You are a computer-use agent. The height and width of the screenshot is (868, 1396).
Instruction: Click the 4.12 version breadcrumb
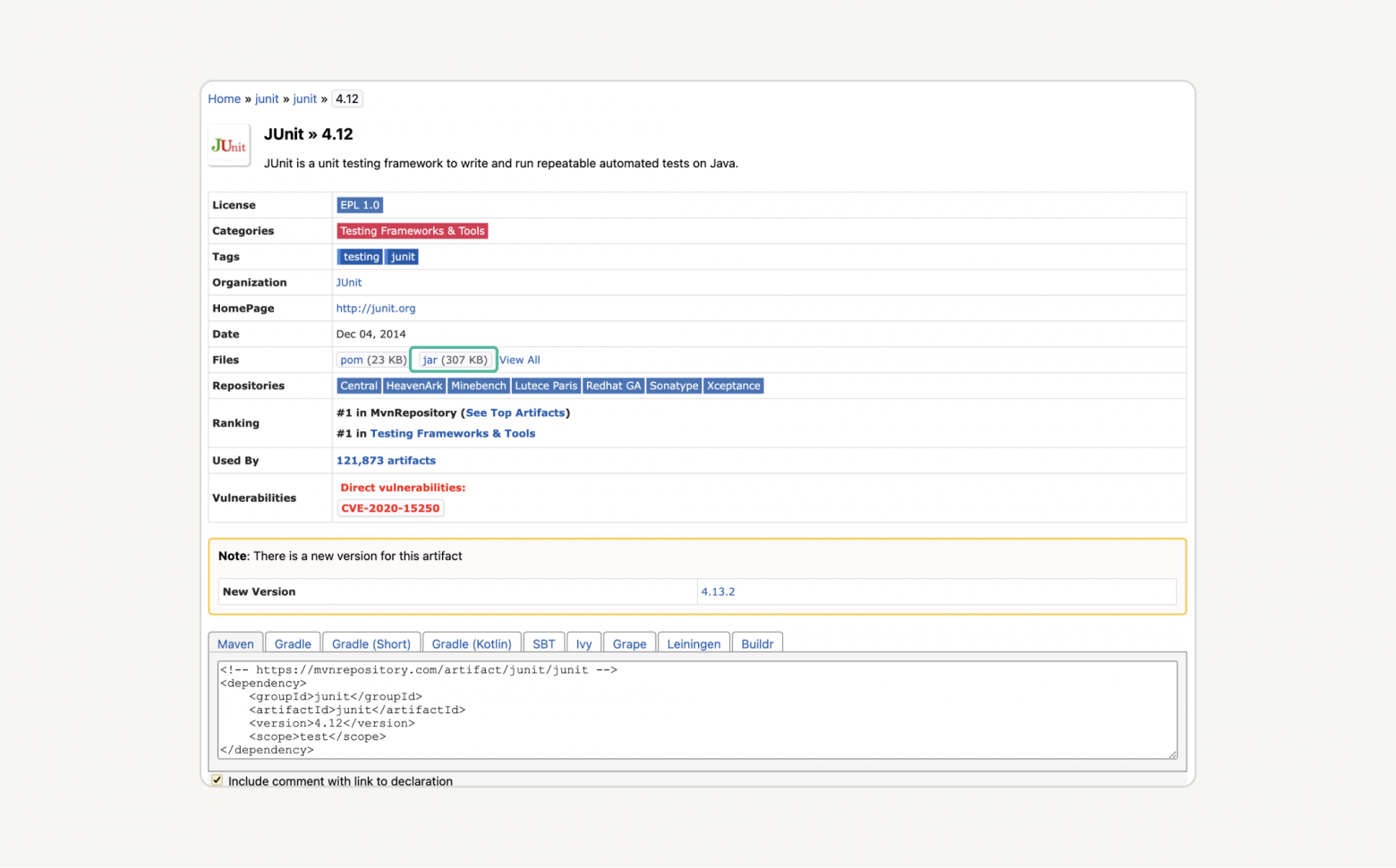point(347,99)
